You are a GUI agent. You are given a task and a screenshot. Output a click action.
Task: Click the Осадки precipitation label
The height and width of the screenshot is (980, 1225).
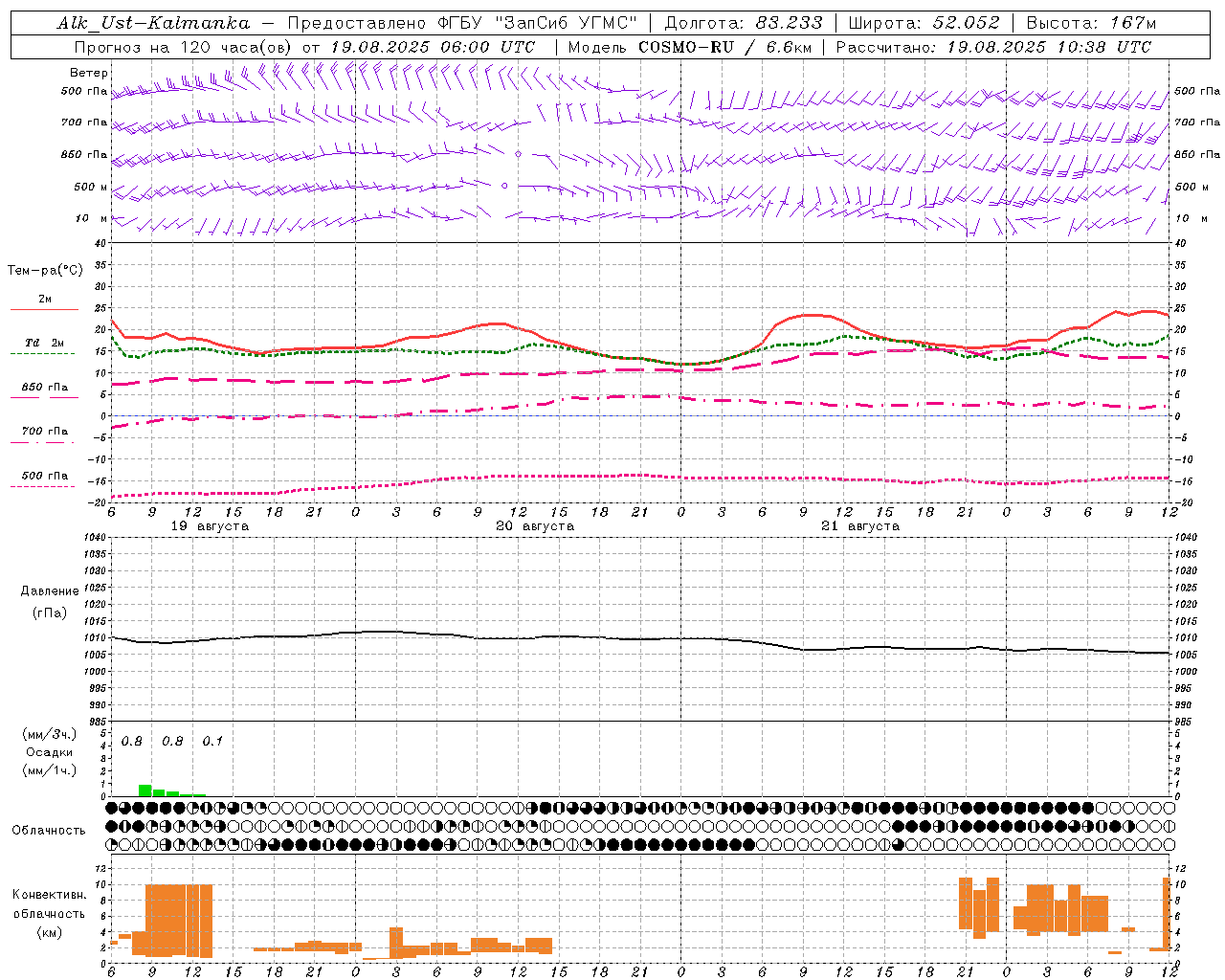coord(50,752)
